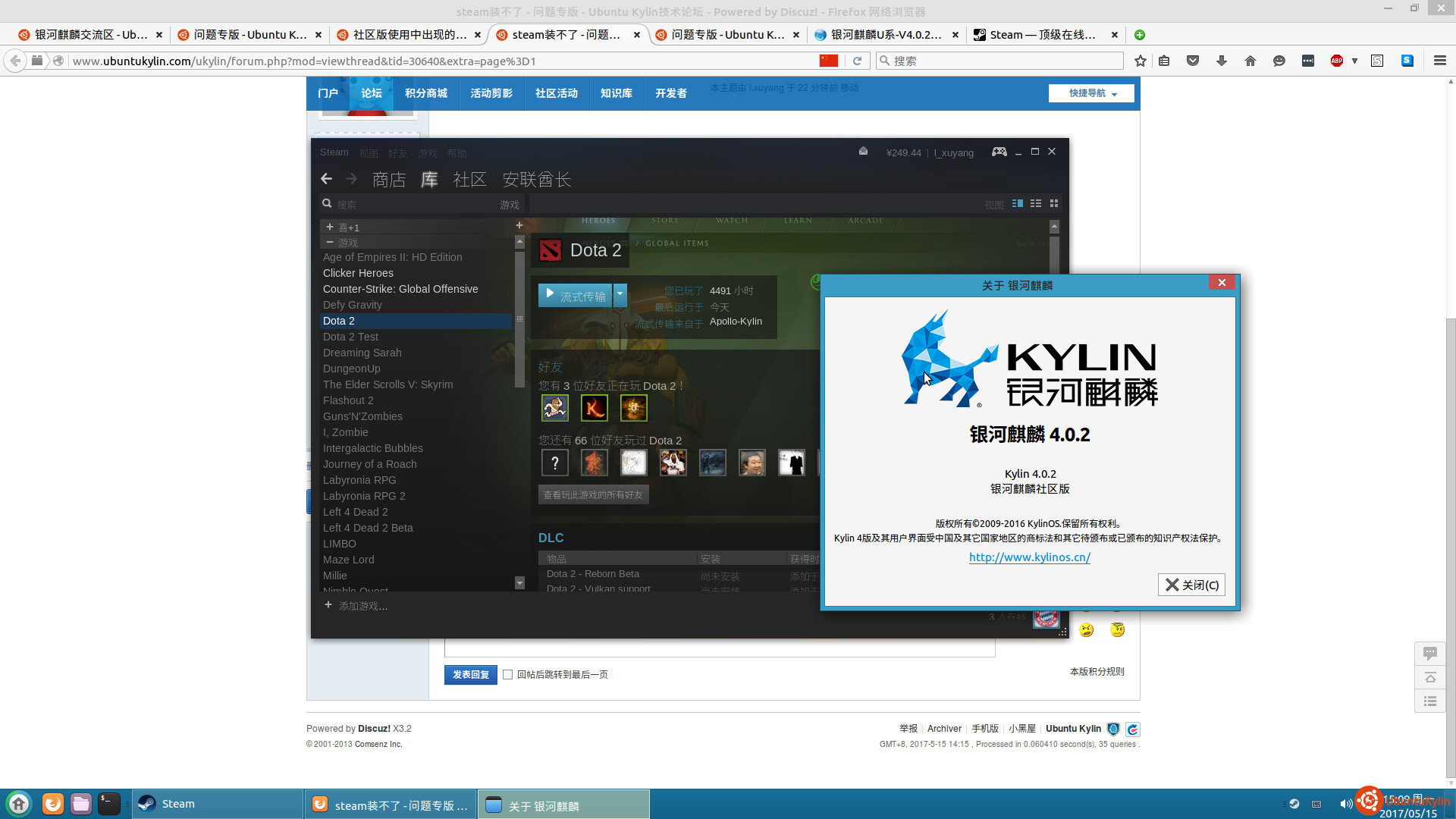Open the kylinos.cn link in About dialog
The width and height of the screenshot is (1456, 819).
coord(1029,557)
